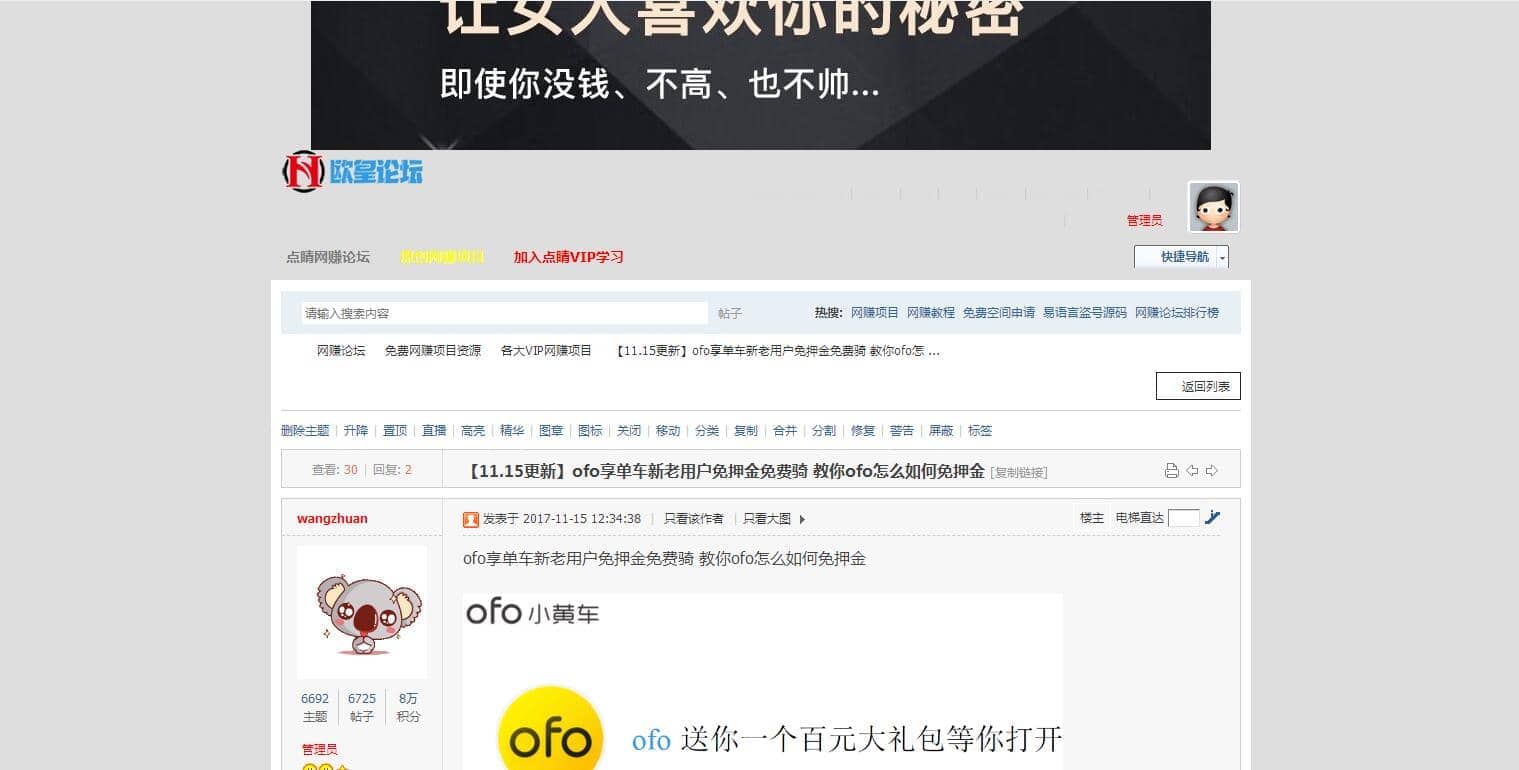Select 删除主题 moderation option

305,430
